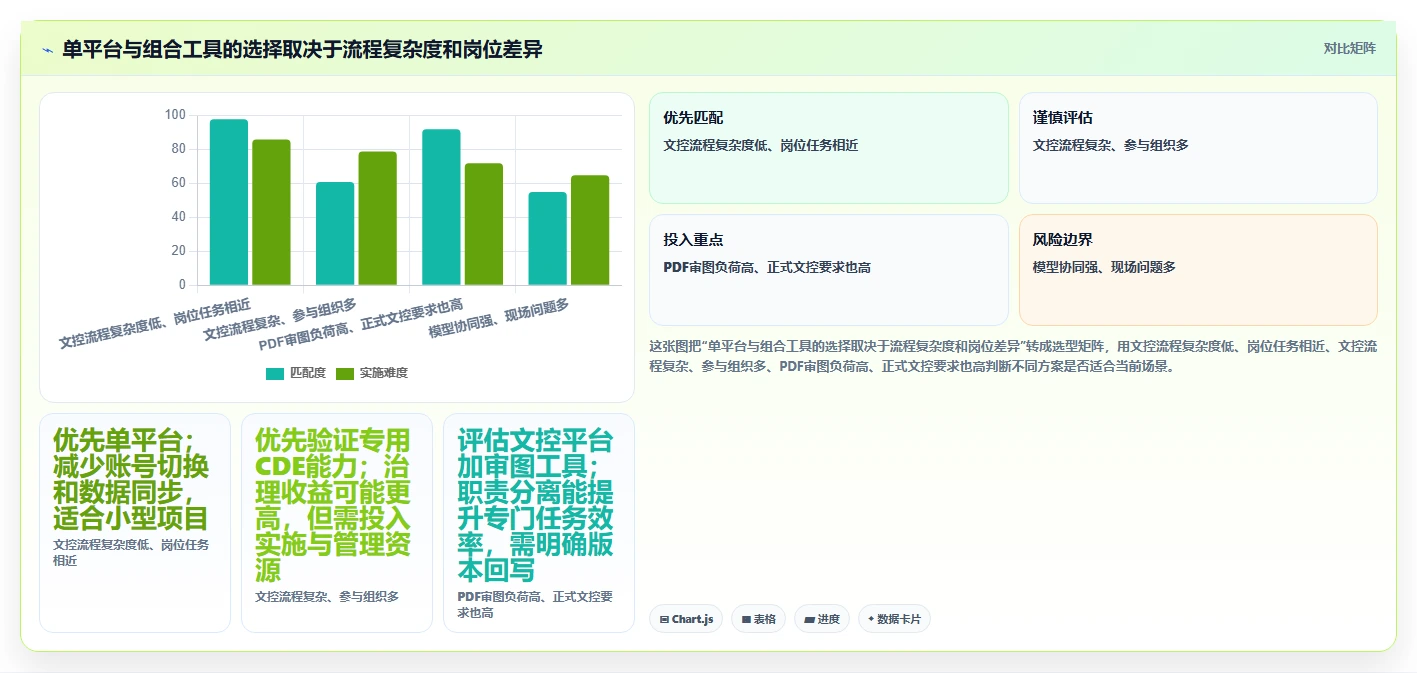Click the big heading 评估文控平台加审图工具
Viewport: 1417px width, 673px height.
[536, 506]
